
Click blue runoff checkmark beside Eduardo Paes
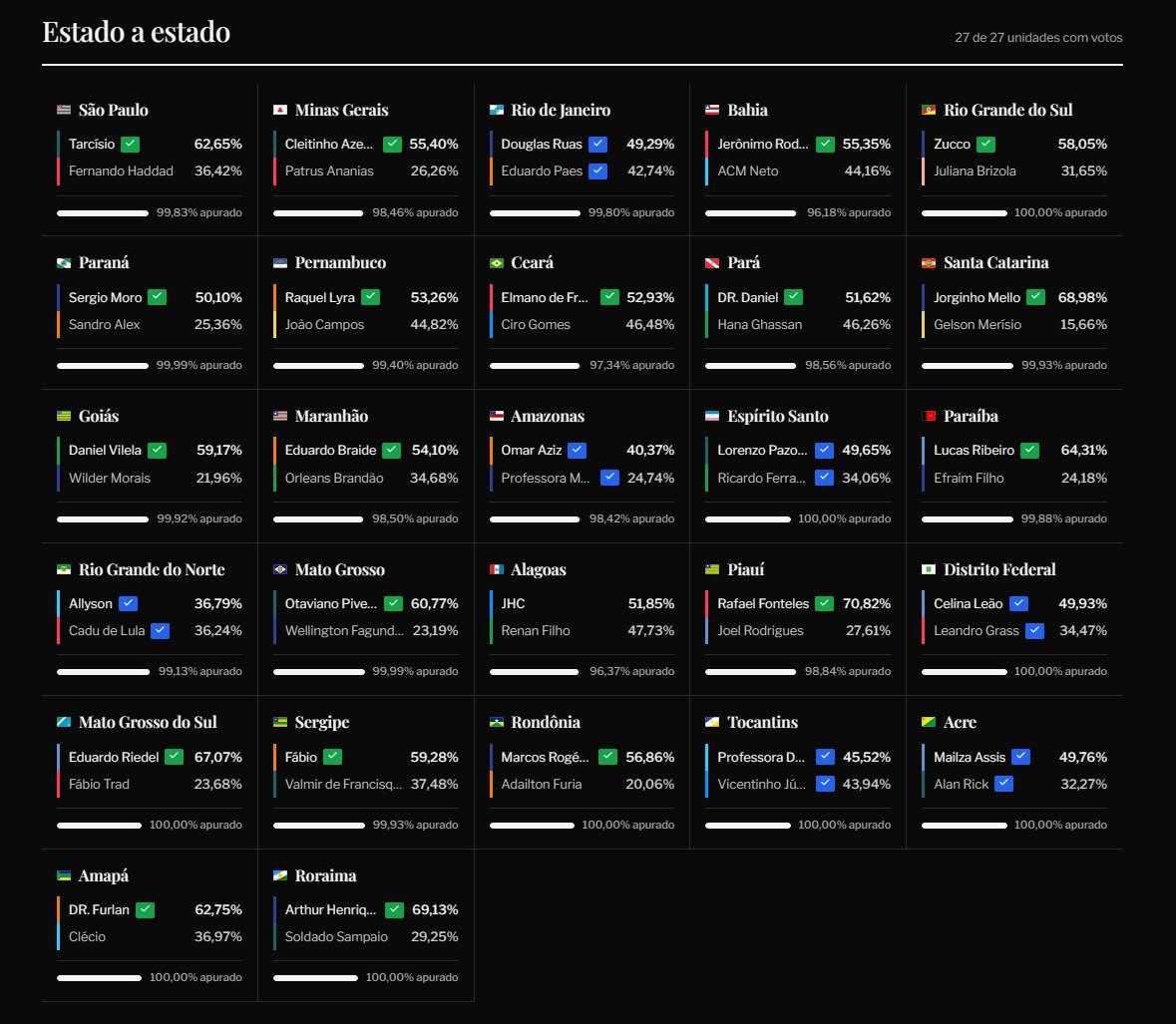tap(597, 171)
